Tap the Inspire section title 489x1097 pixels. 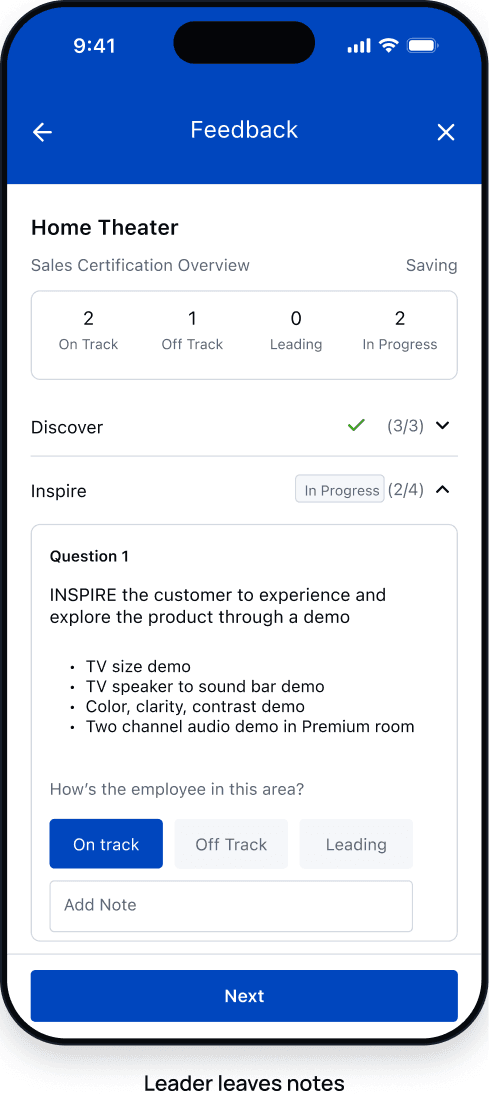point(59,491)
